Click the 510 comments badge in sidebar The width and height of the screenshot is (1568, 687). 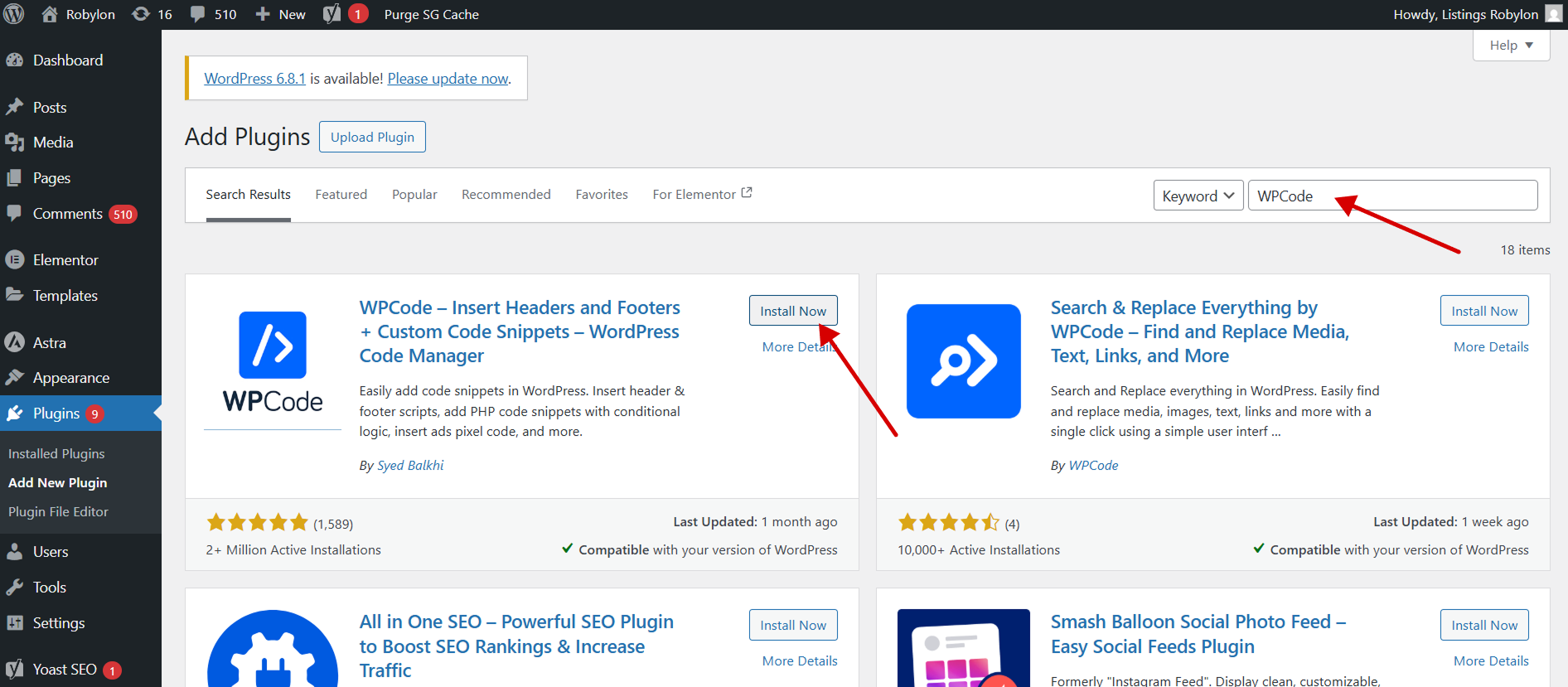123,214
